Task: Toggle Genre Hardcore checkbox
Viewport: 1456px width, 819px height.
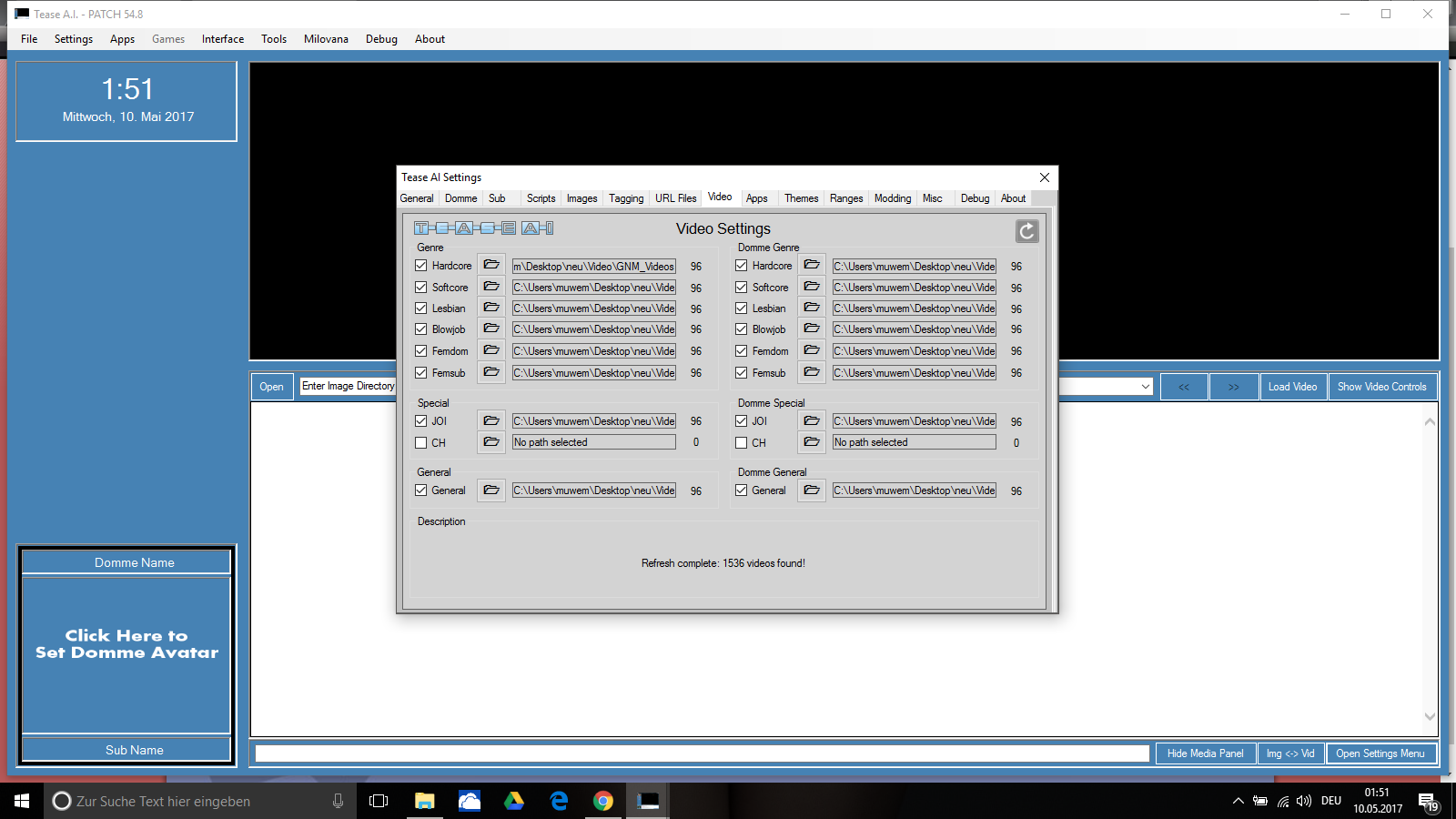Action: (421, 266)
